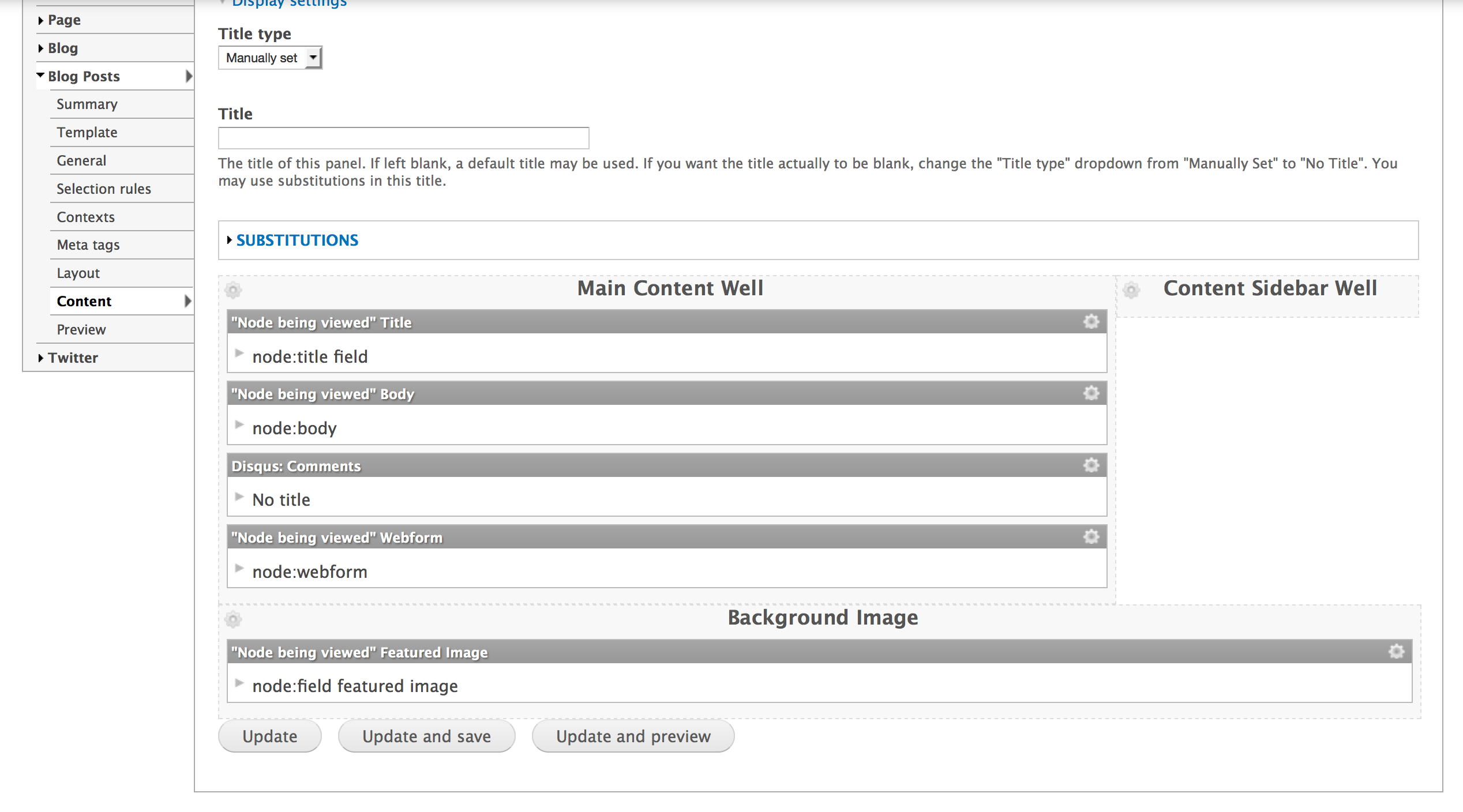The image size is (1463, 812).
Task: Click the settings gear on Main Content Well region
Action: [x=232, y=289]
